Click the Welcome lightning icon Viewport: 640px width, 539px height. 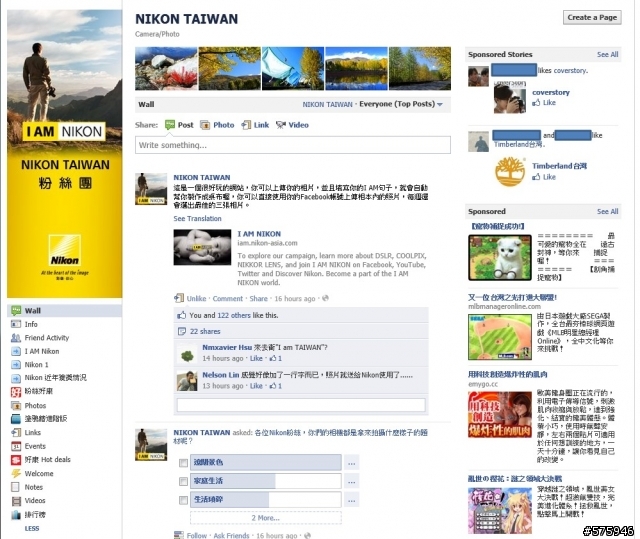(16, 473)
